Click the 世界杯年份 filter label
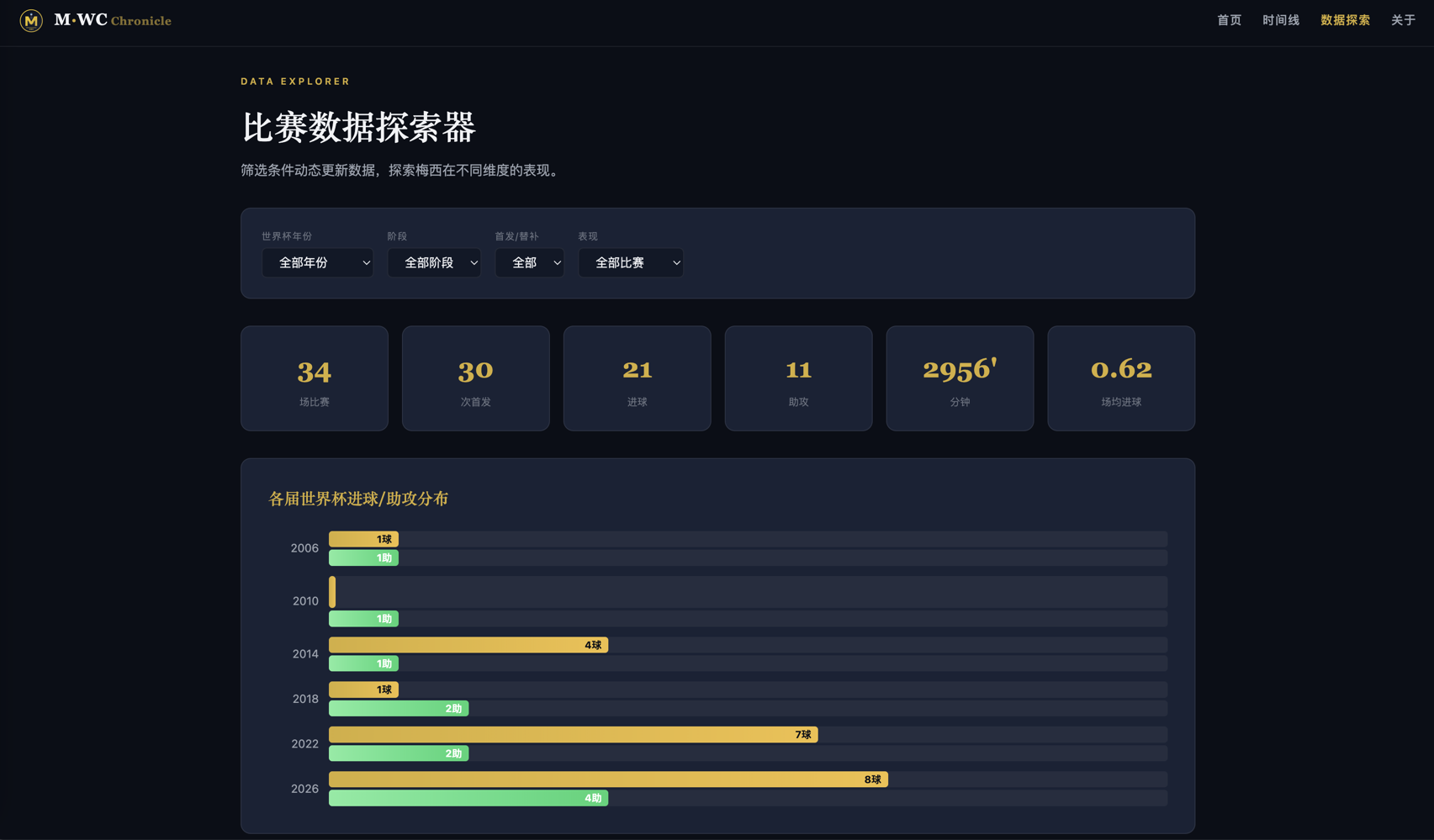Screen dimensions: 1434x840 click(x=287, y=236)
